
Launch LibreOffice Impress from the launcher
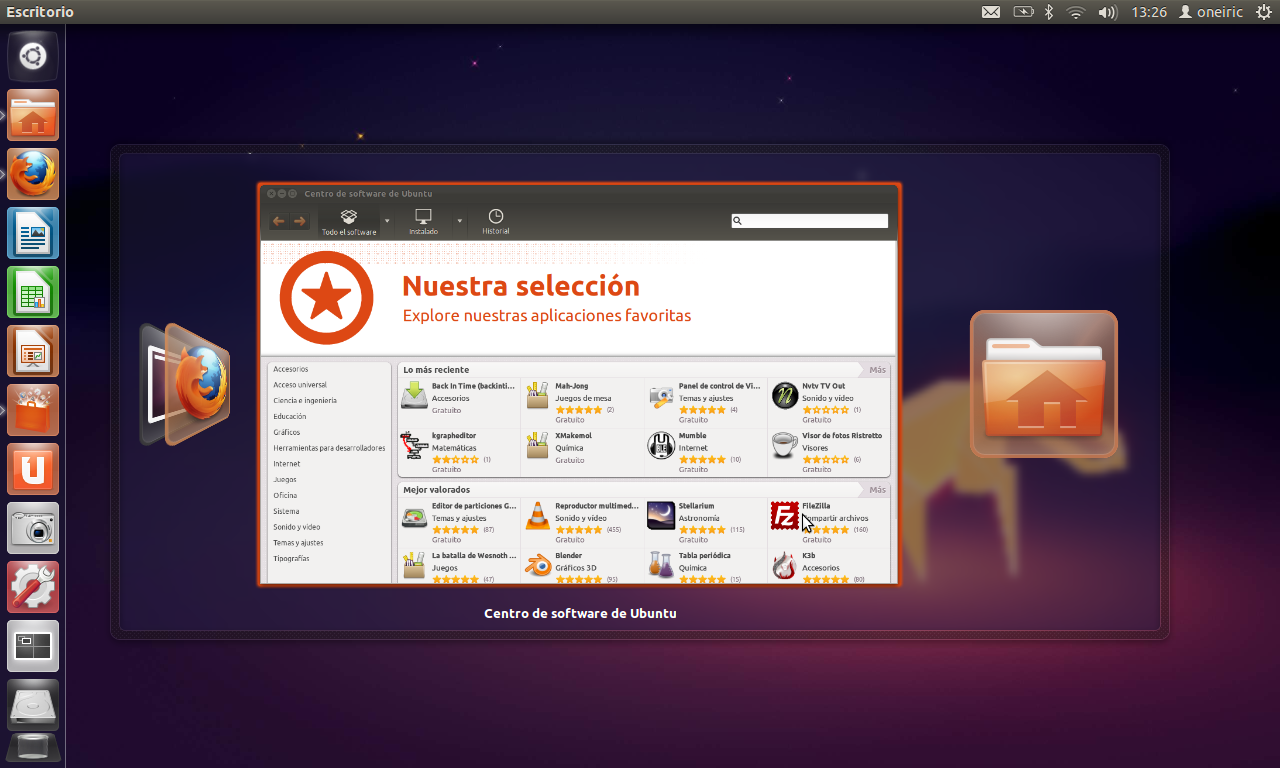click(33, 351)
